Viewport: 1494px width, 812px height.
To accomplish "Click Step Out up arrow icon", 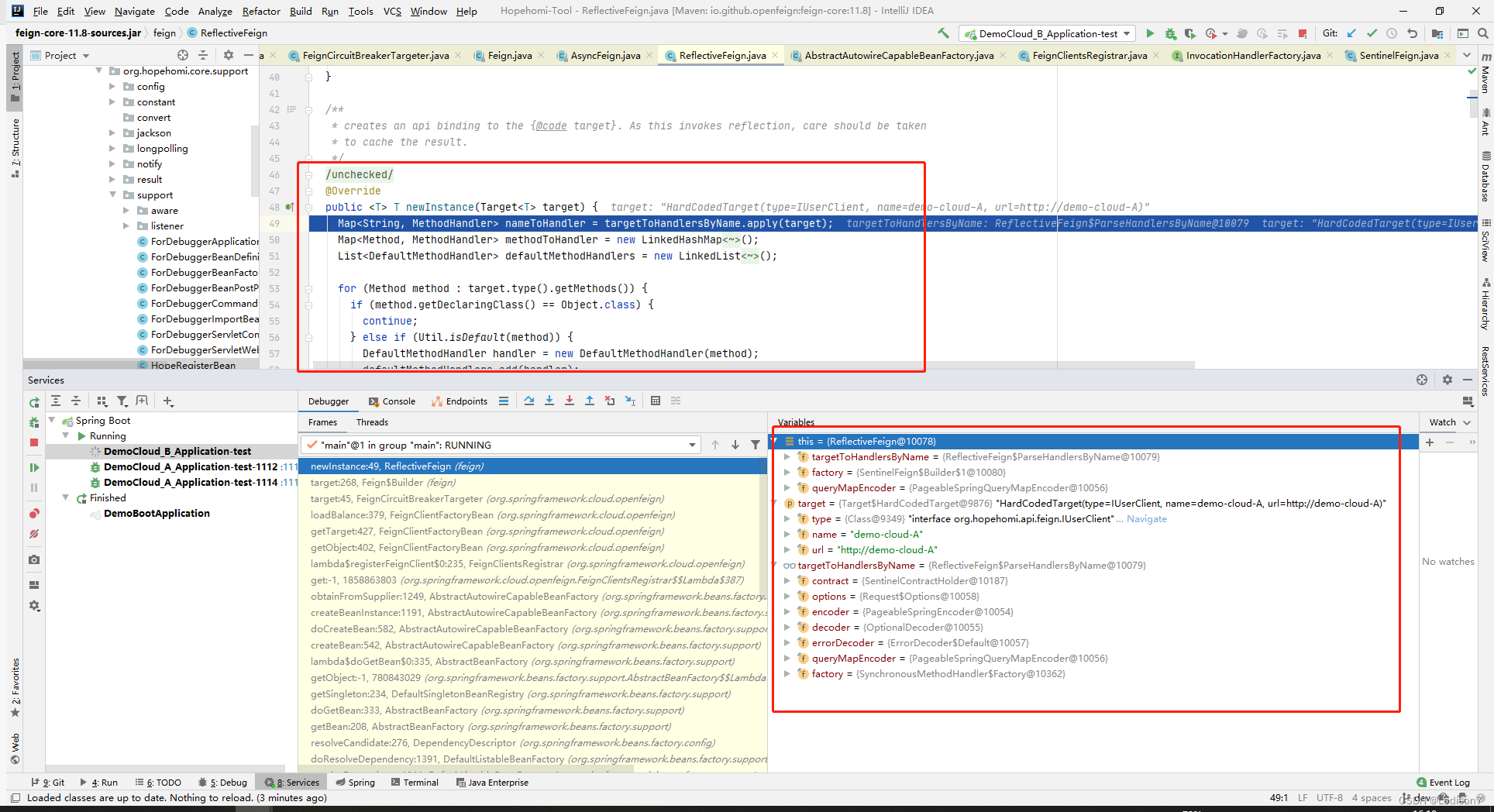I will [590, 401].
